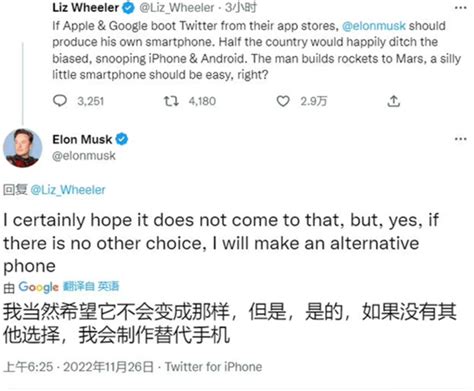Viewport: 474px width, 391px height.
Task: Click the @elonmusk handle under Elon Musk's name
Action: tap(84, 156)
